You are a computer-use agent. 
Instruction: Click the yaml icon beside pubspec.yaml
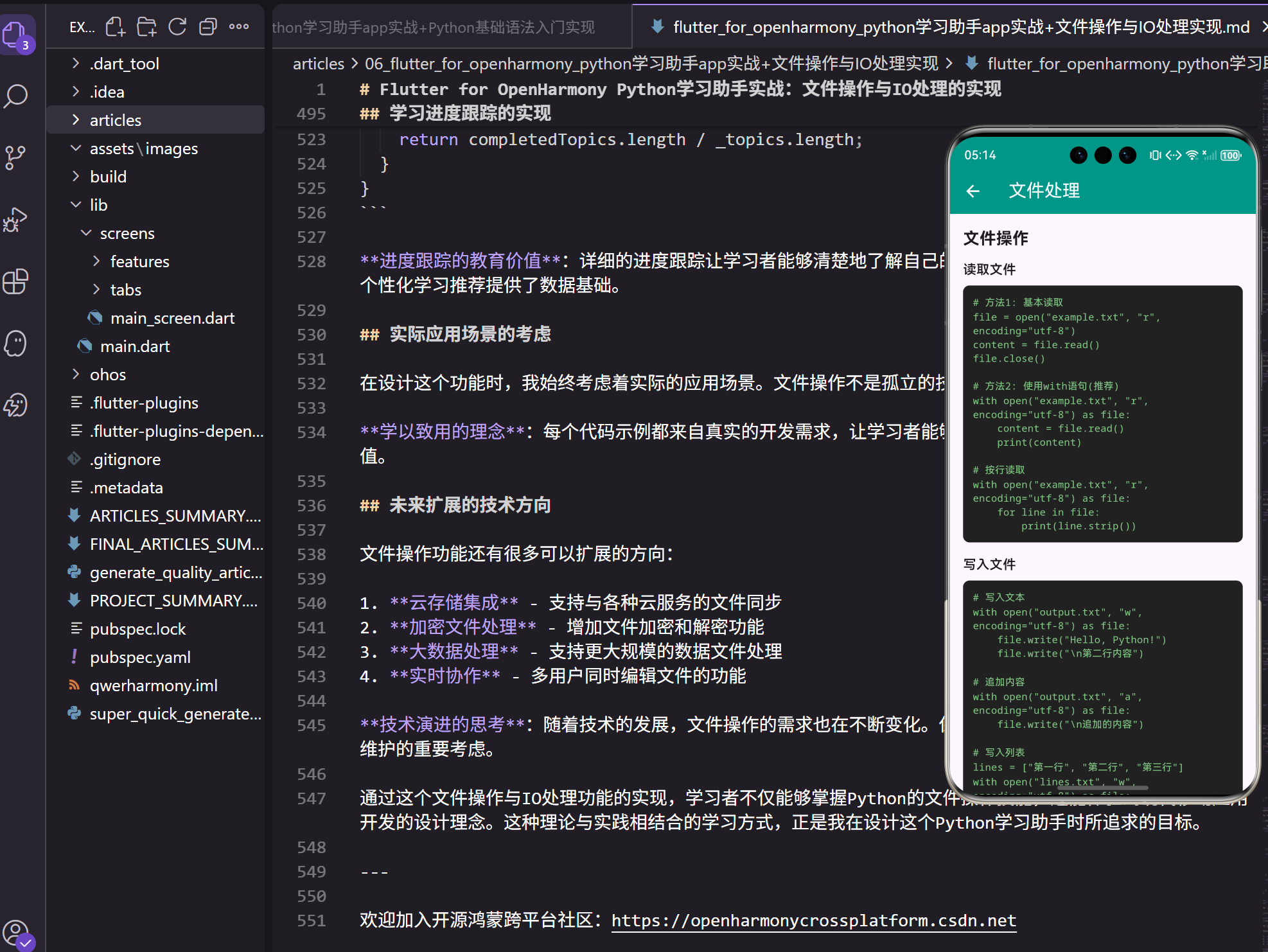coord(75,657)
